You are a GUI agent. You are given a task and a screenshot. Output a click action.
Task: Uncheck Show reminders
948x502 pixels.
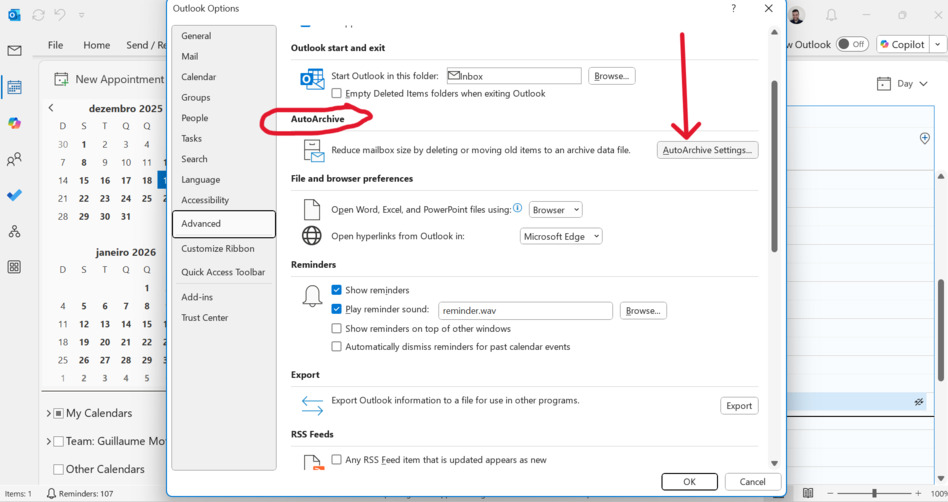337,290
